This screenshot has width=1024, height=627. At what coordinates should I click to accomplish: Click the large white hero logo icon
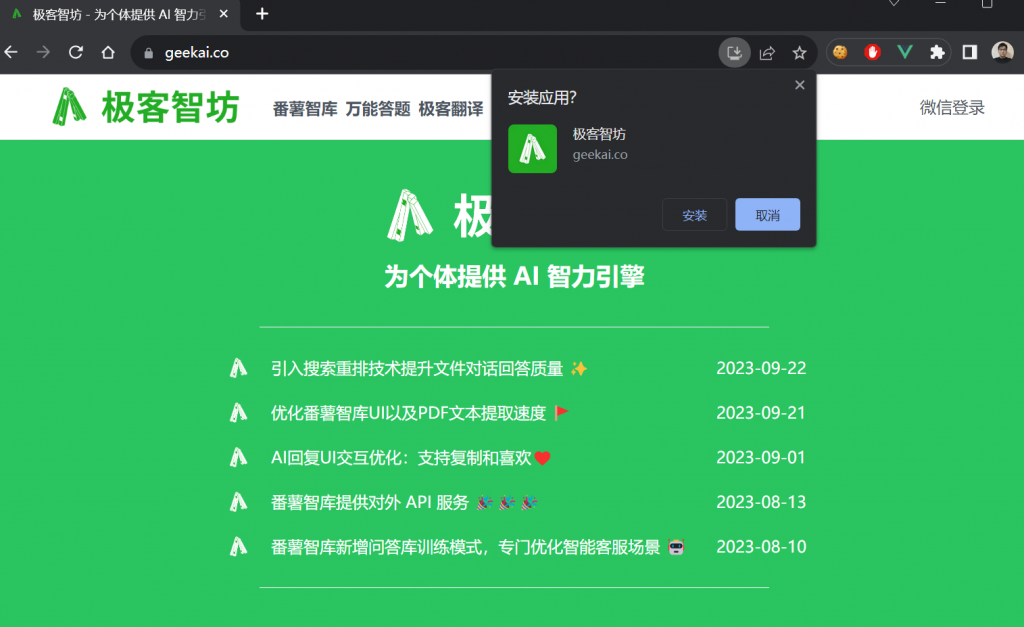[409, 216]
